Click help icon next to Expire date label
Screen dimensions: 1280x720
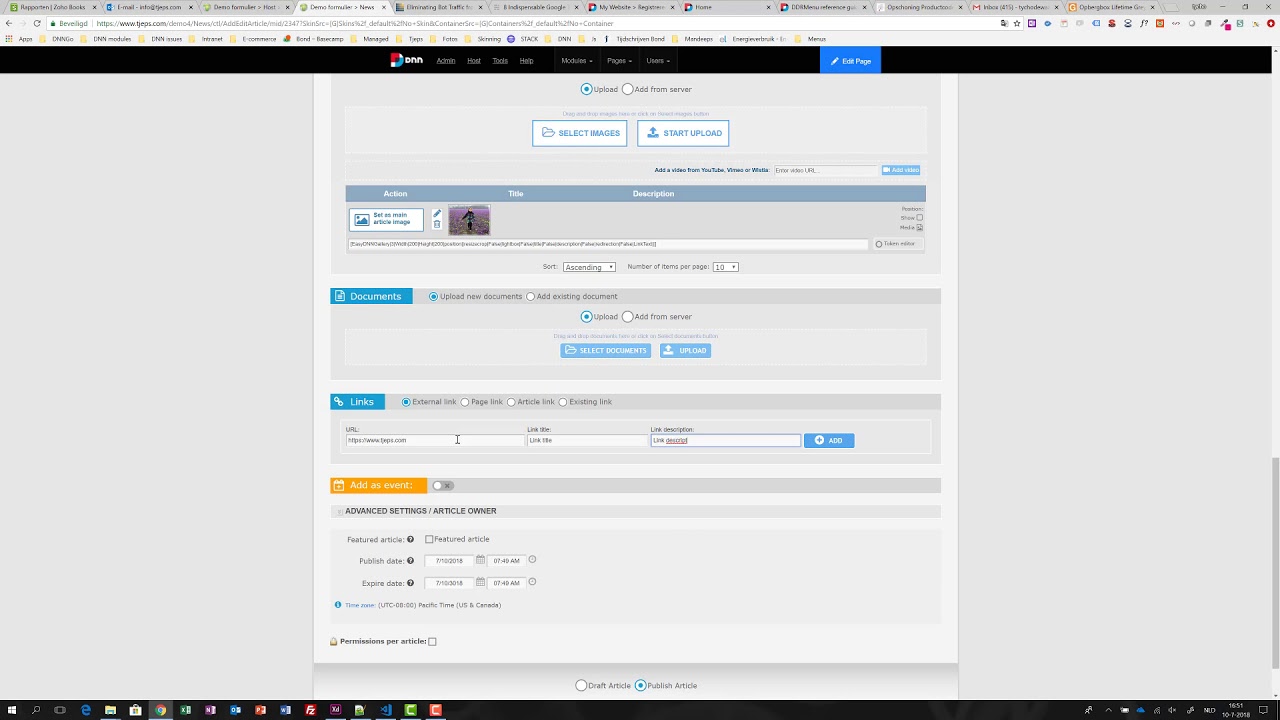coord(410,583)
